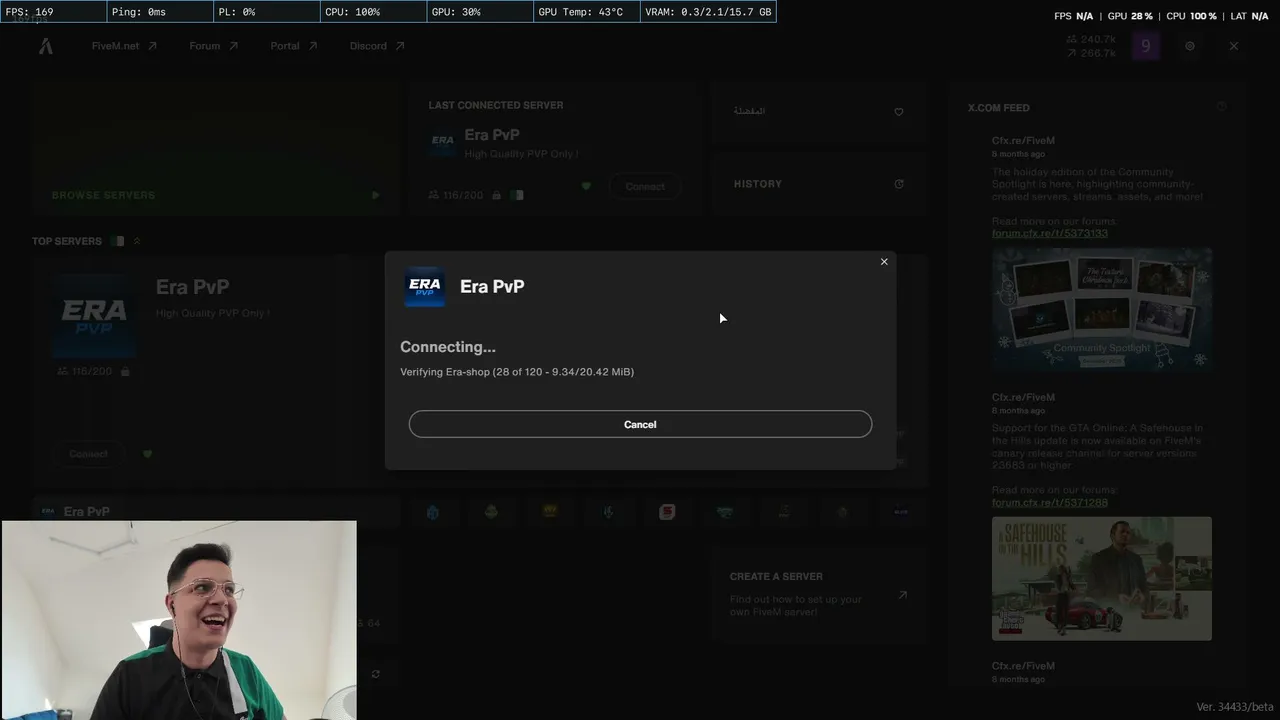Open launcher settings gear

click(x=1190, y=46)
